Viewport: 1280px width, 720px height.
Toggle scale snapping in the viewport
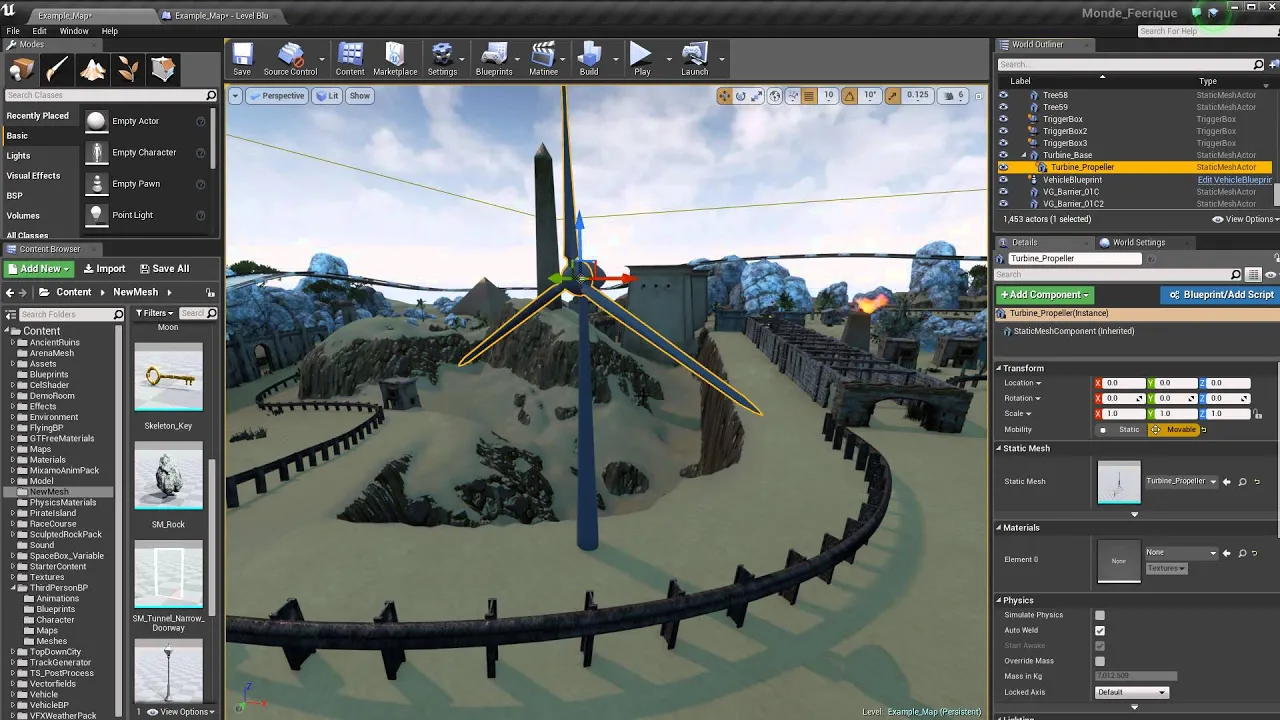(x=892, y=96)
